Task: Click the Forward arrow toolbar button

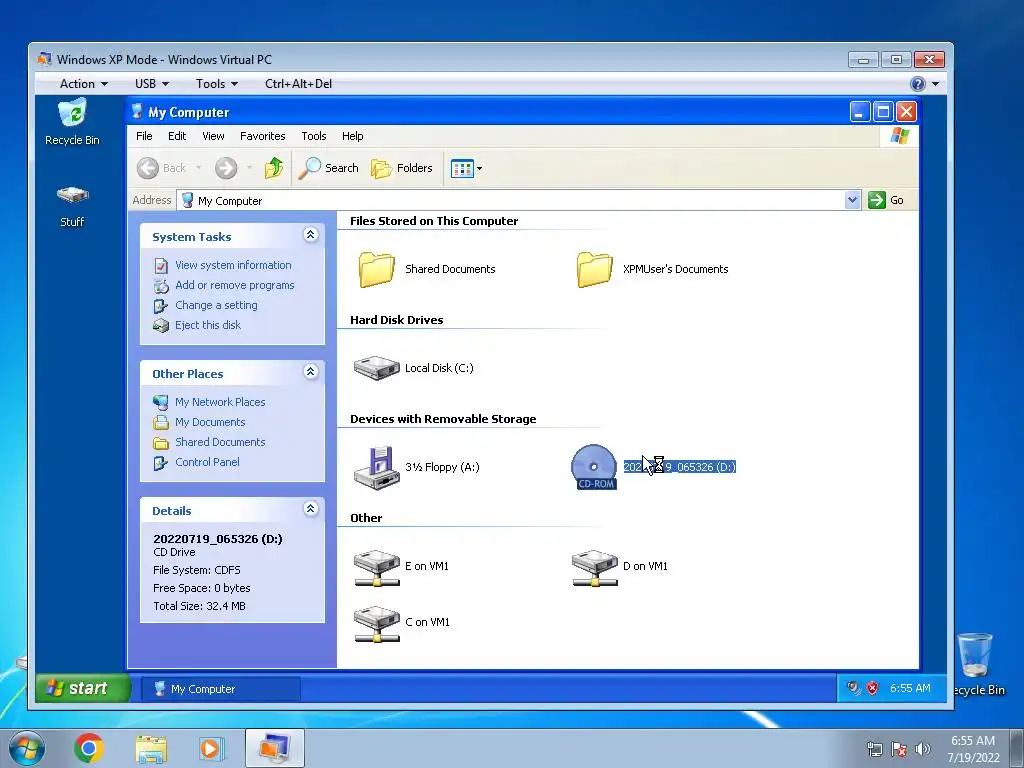Action: coord(226,168)
